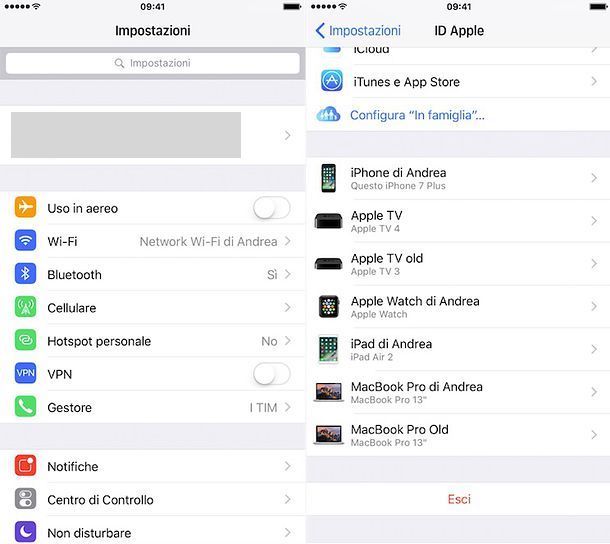The image size is (610, 544).
Task: Tap the App Store icon
Action: point(332,81)
